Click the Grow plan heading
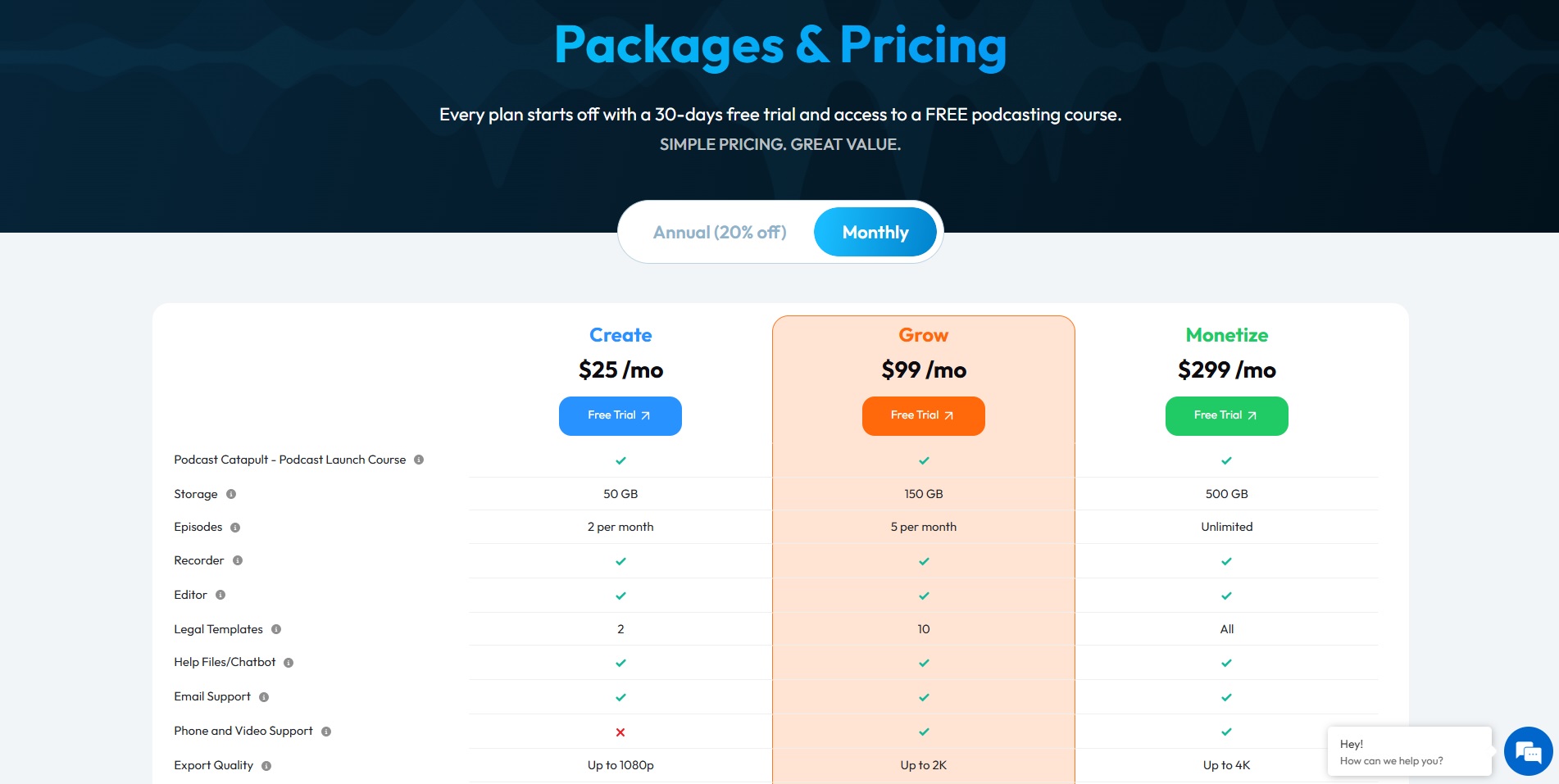The height and width of the screenshot is (784, 1559). tap(923, 335)
